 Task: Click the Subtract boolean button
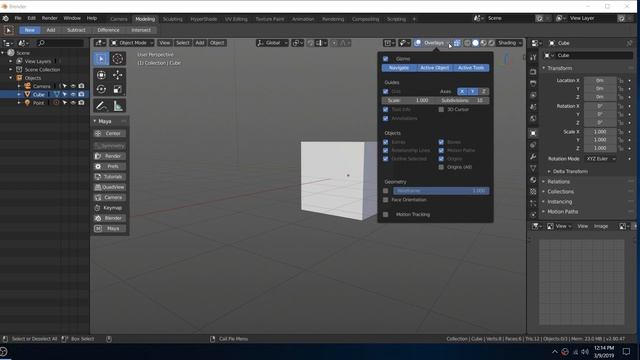click(x=76, y=30)
